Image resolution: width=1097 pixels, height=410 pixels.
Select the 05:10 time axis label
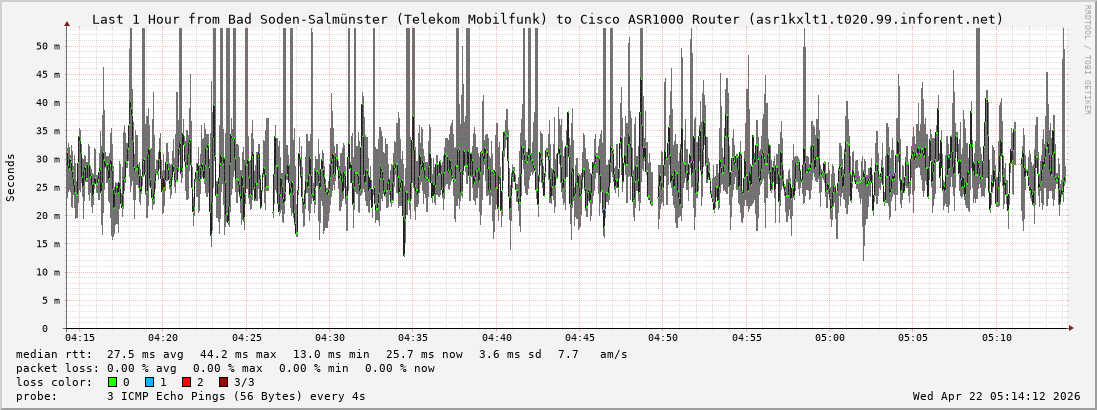tap(996, 338)
